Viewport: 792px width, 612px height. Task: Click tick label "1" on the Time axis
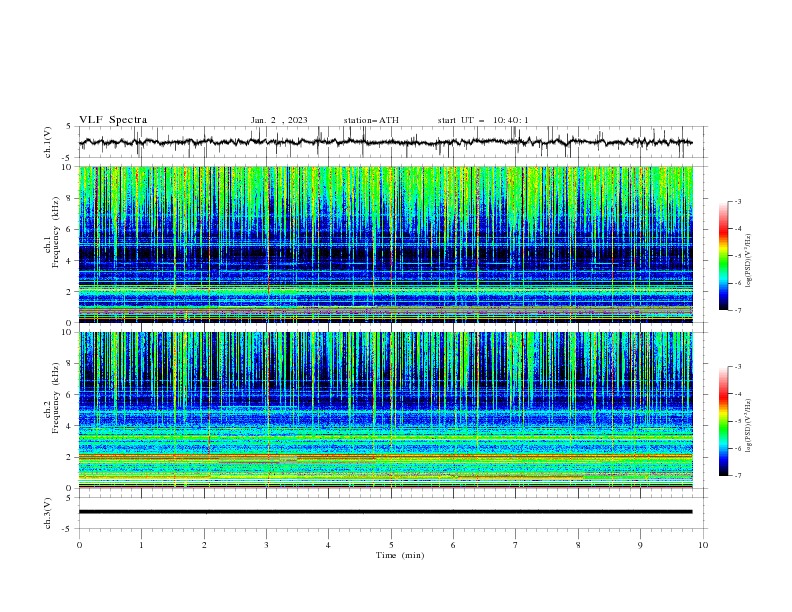[x=141, y=545]
